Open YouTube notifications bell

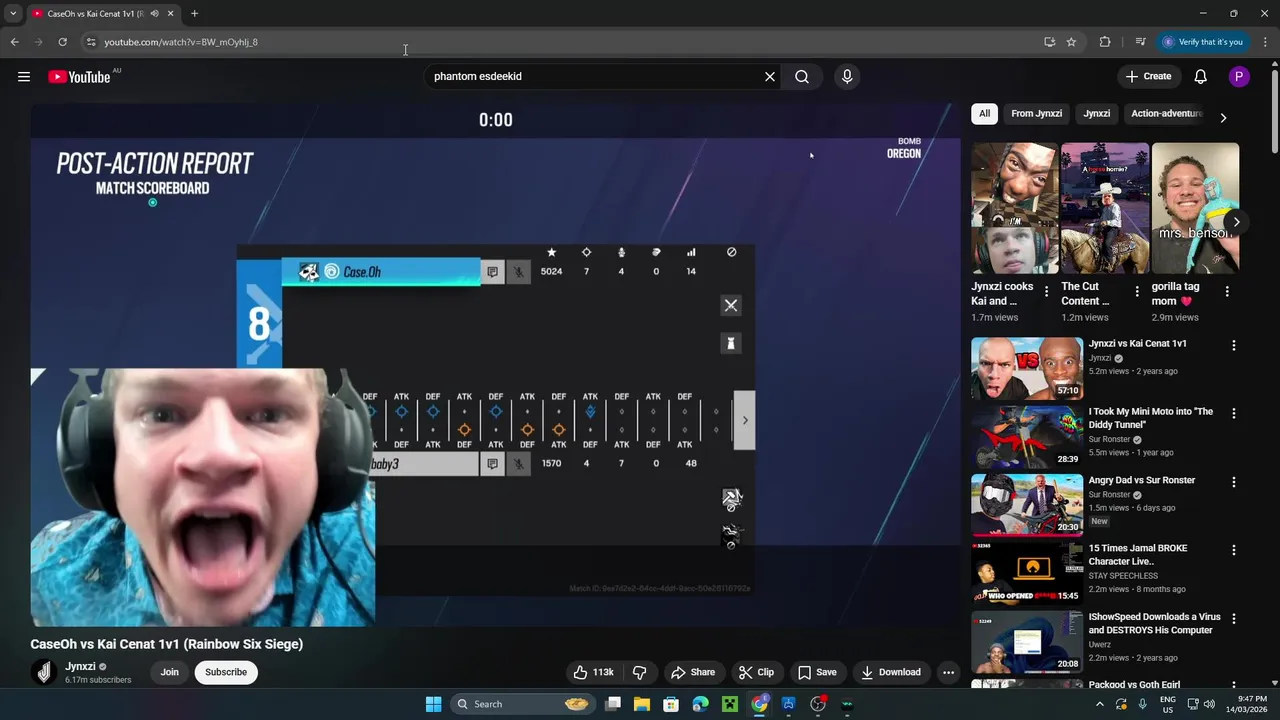(1201, 77)
